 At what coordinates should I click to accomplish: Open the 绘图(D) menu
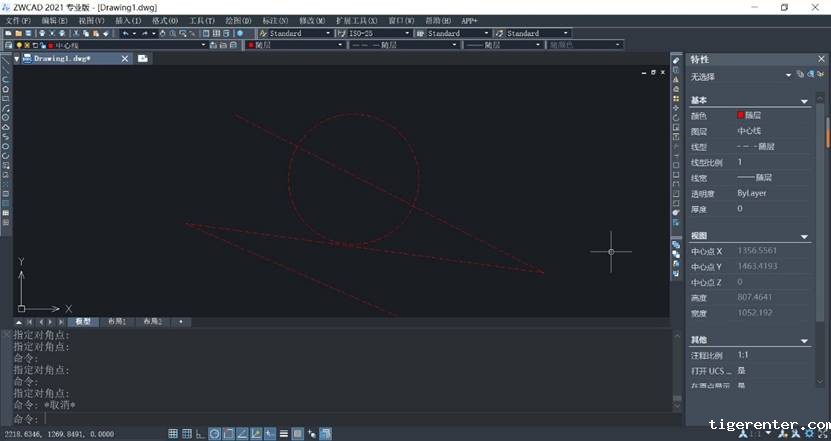pos(239,20)
